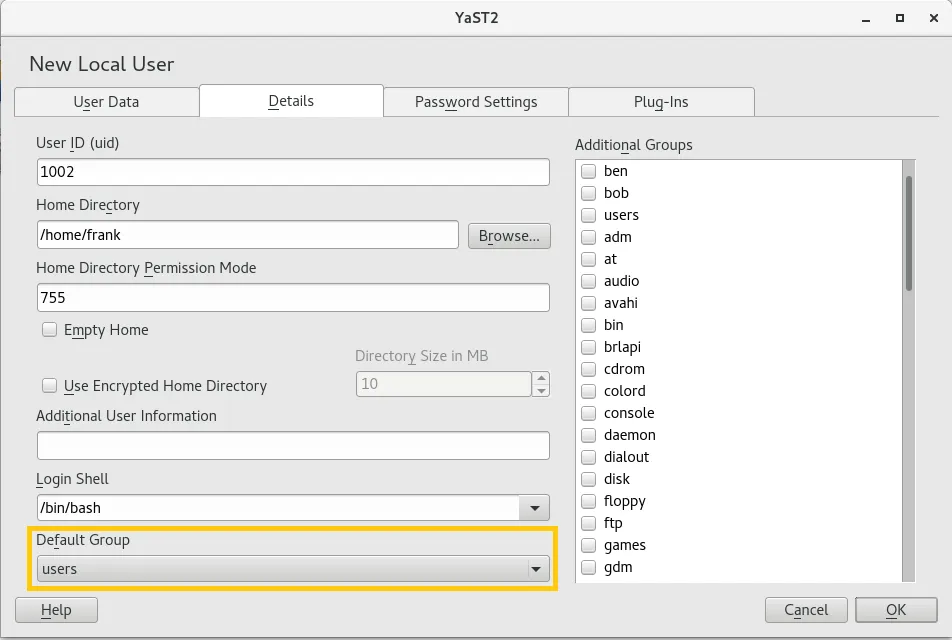Increase Directory Size spinner value
Screen dimensions: 952x640
[x=541, y=378]
